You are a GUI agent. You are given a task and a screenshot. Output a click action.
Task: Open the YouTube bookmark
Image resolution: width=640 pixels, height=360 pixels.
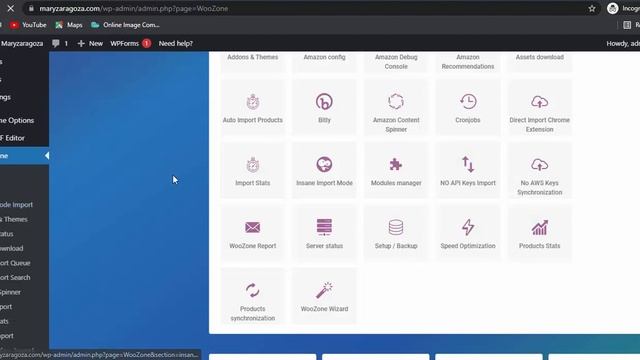[28, 25]
